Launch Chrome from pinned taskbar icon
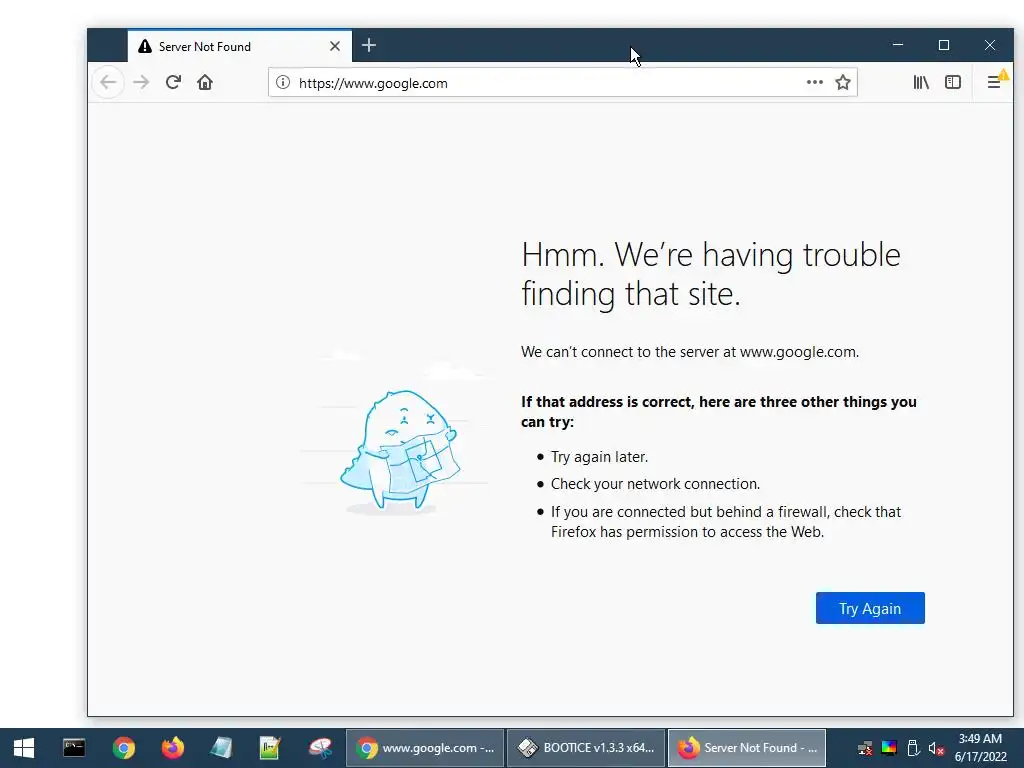Image resolution: width=1024 pixels, height=768 pixels. point(123,748)
